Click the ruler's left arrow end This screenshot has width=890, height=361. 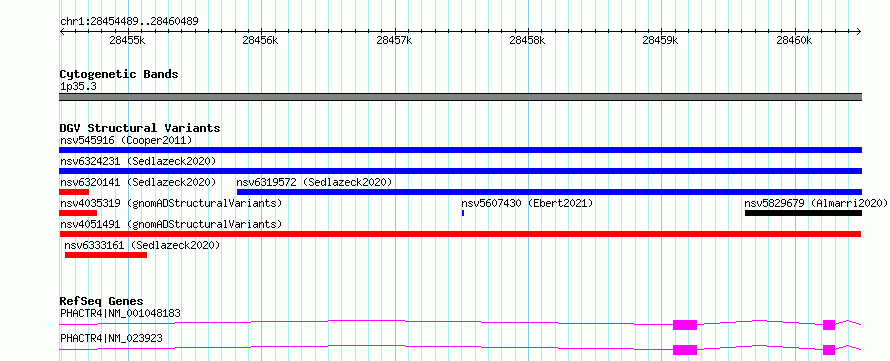(62, 31)
